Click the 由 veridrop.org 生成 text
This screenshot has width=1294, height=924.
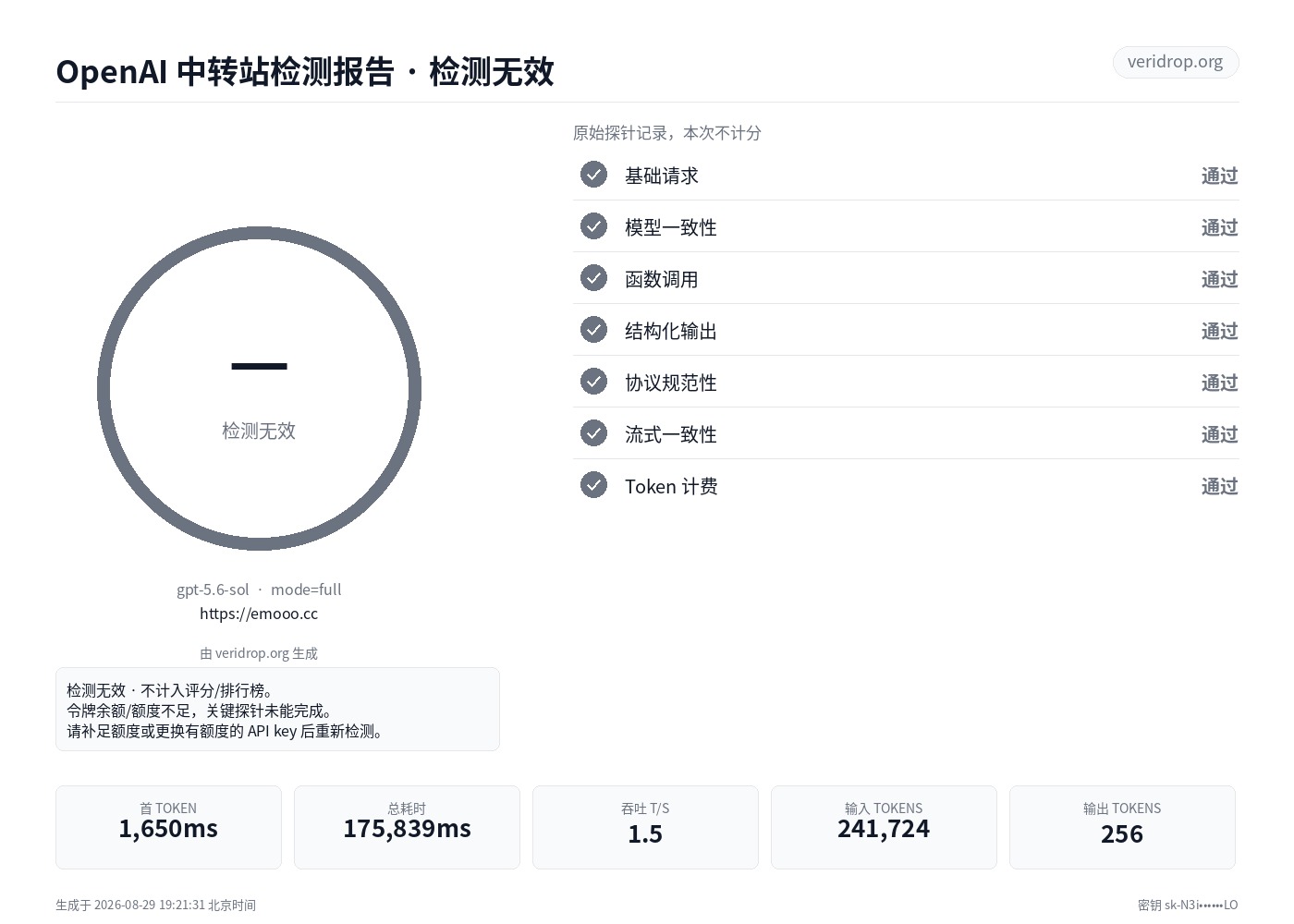[259, 653]
